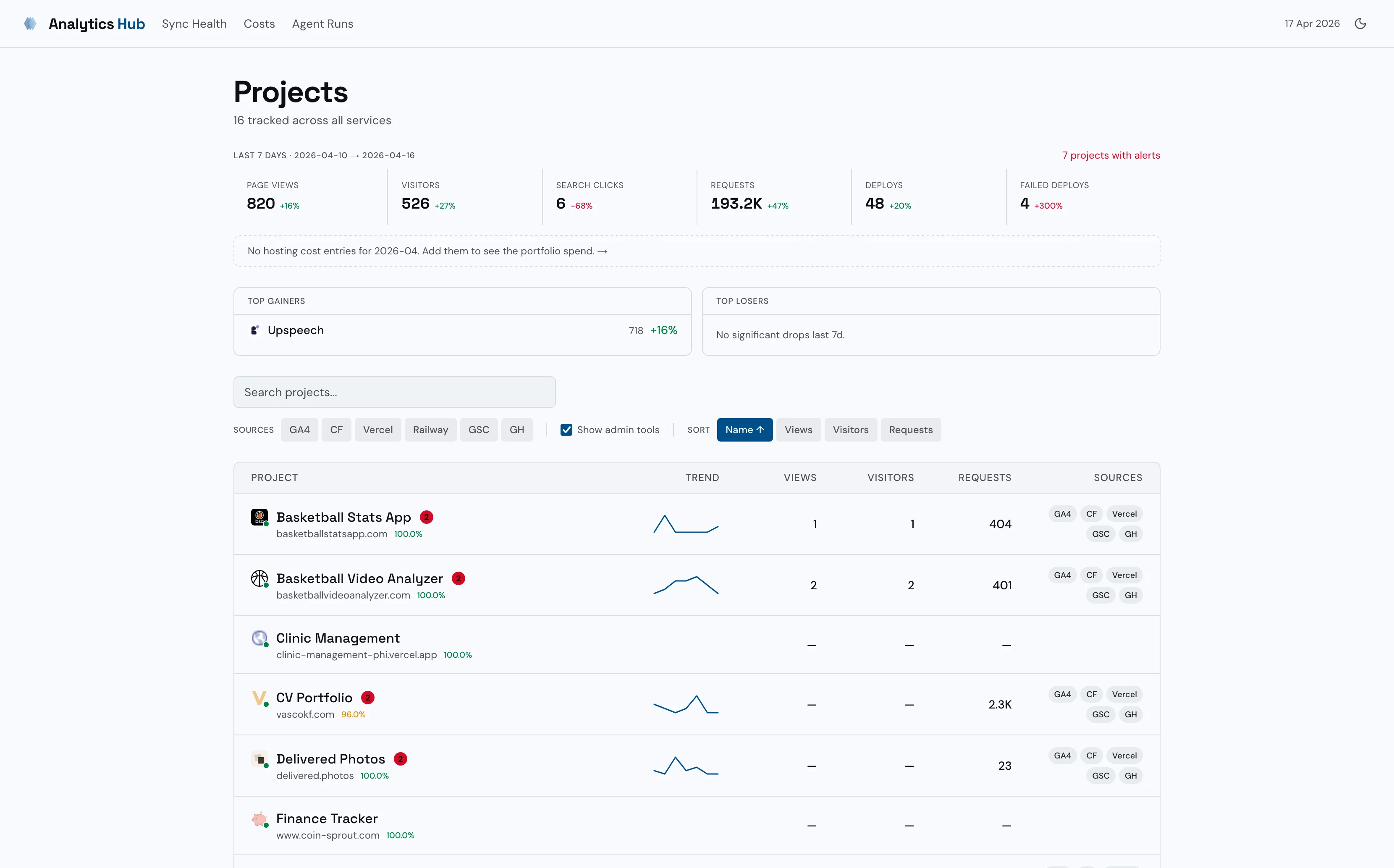Screen dimensions: 1394x868
Task: Open the Costs page
Action: pyautogui.click(x=259, y=24)
